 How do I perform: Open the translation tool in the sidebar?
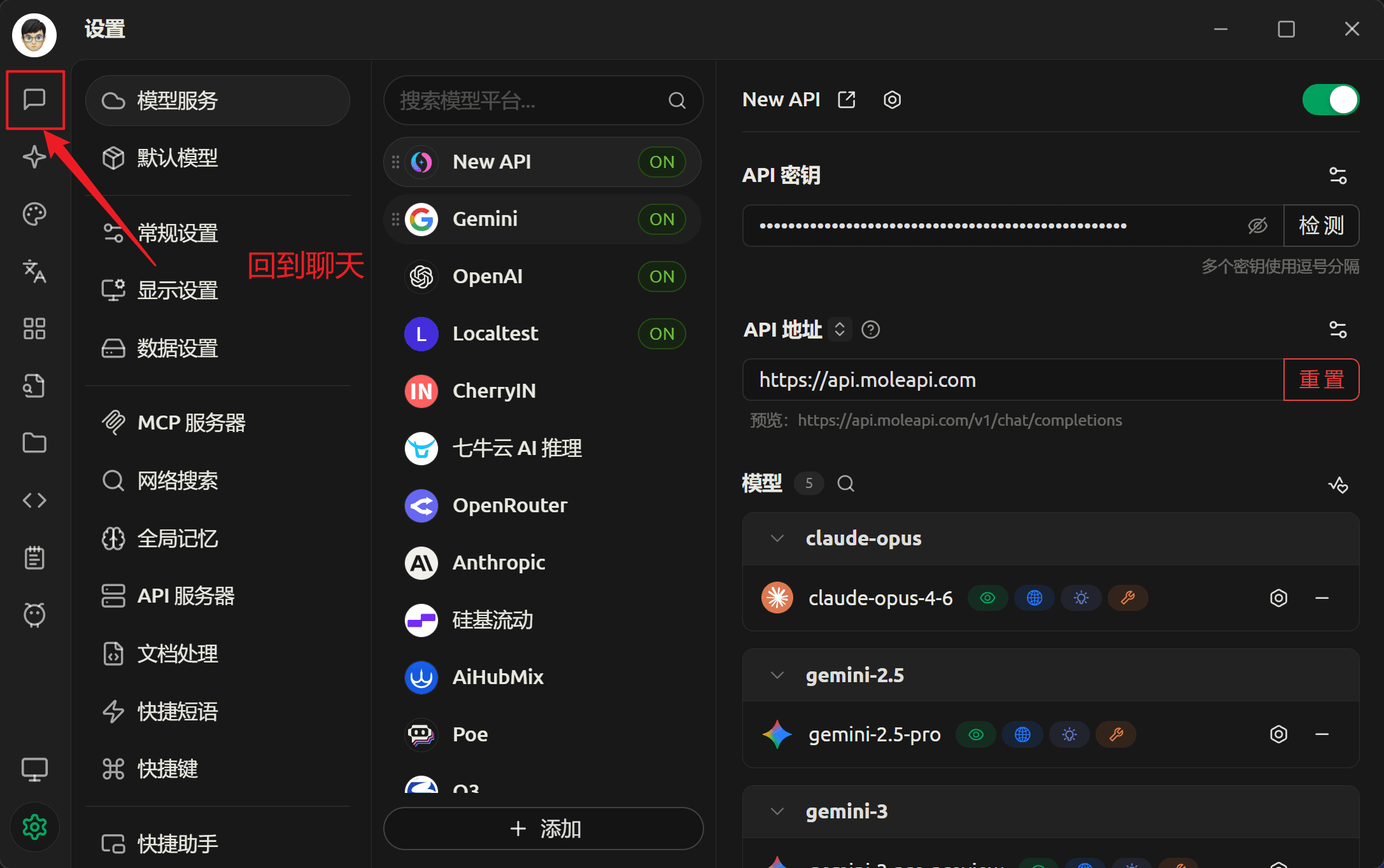click(x=34, y=271)
